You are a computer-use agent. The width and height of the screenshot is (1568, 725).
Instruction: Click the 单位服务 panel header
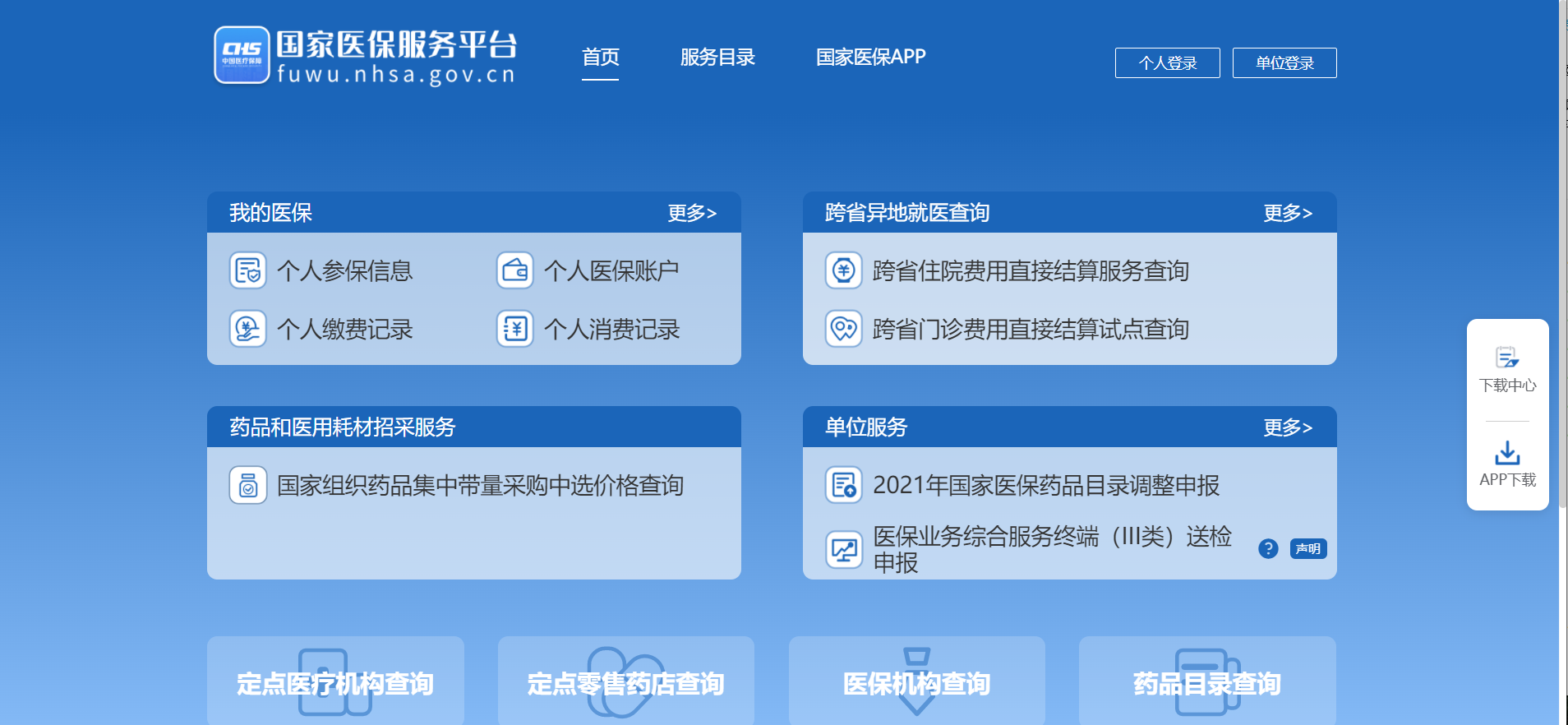(x=1070, y=427)
